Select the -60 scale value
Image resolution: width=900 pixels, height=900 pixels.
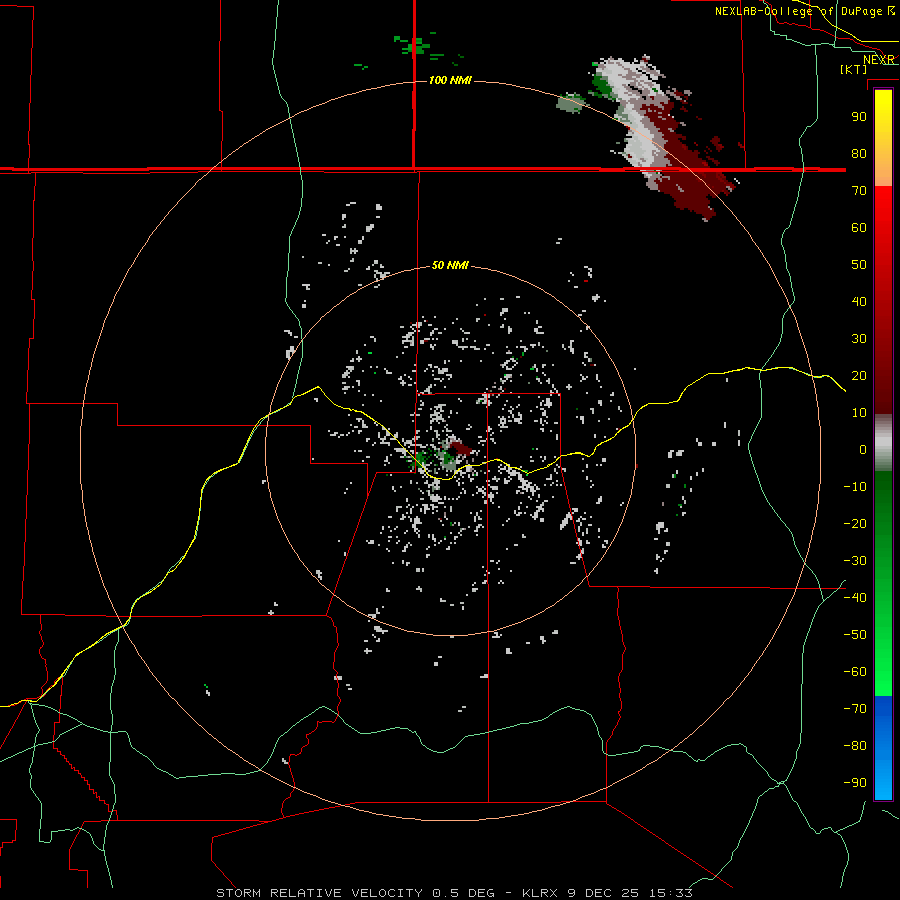coord(855,672)
